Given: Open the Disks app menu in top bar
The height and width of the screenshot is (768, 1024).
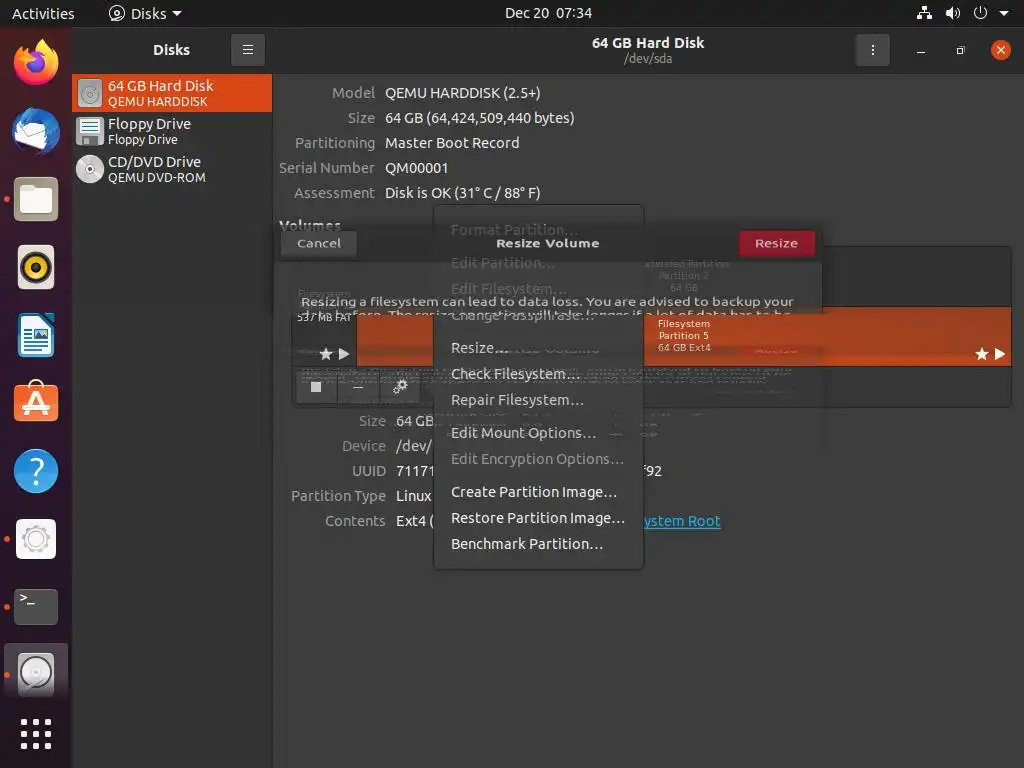Looking at the screenshot, I should pos(145,13).
